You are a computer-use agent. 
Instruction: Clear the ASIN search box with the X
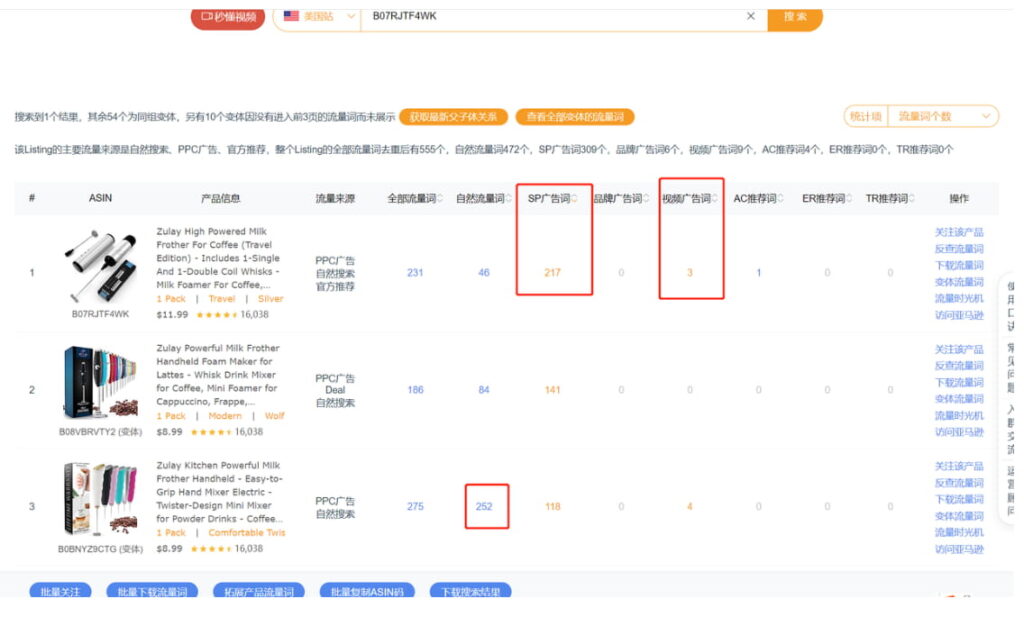click(x=751, y=16)
